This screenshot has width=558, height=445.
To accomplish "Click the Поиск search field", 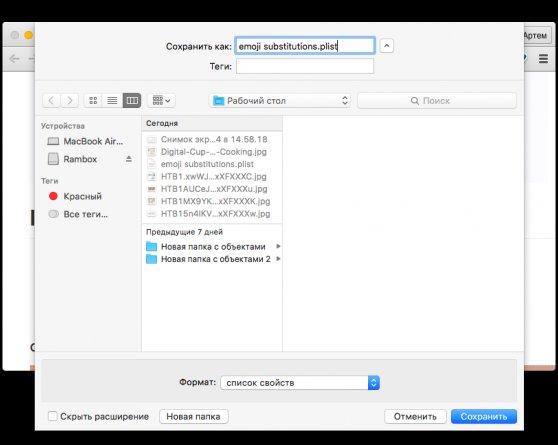I will click(437, 101).
